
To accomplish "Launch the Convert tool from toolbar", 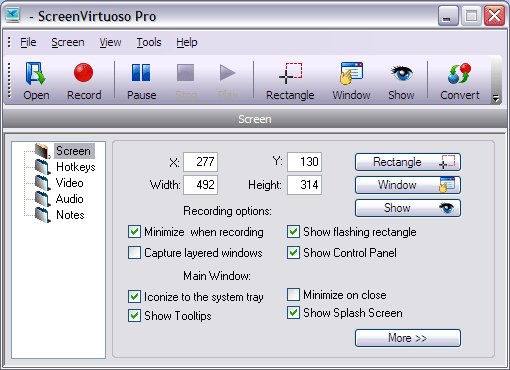I will pyautogui.click(x=460, y=81).
